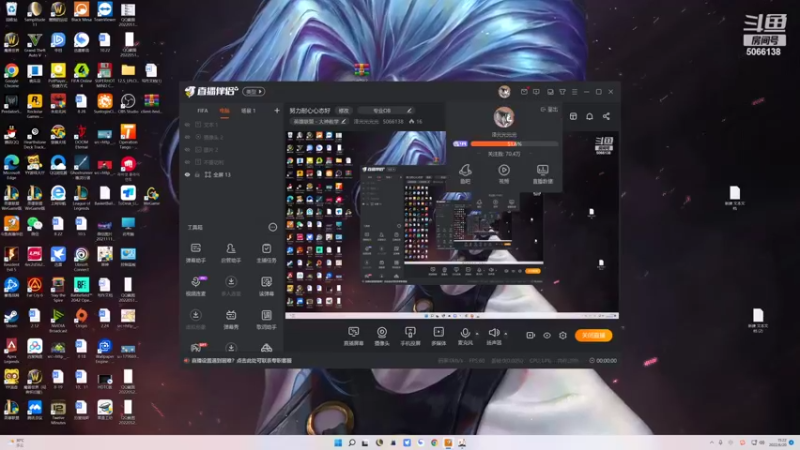Select the active orange scene tab

point(224,111)
